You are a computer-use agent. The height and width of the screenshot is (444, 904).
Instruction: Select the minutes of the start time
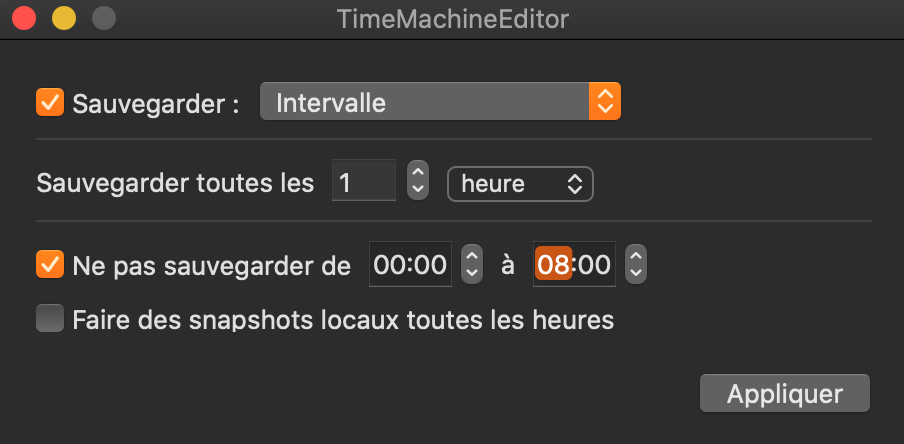coord(430,265)
